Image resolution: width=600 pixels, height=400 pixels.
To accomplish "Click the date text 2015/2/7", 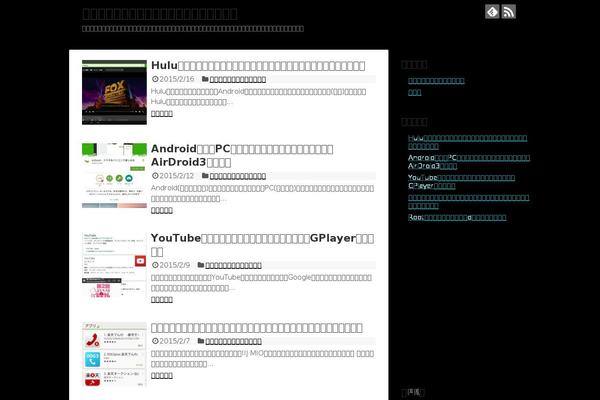I will pos(174,341).
